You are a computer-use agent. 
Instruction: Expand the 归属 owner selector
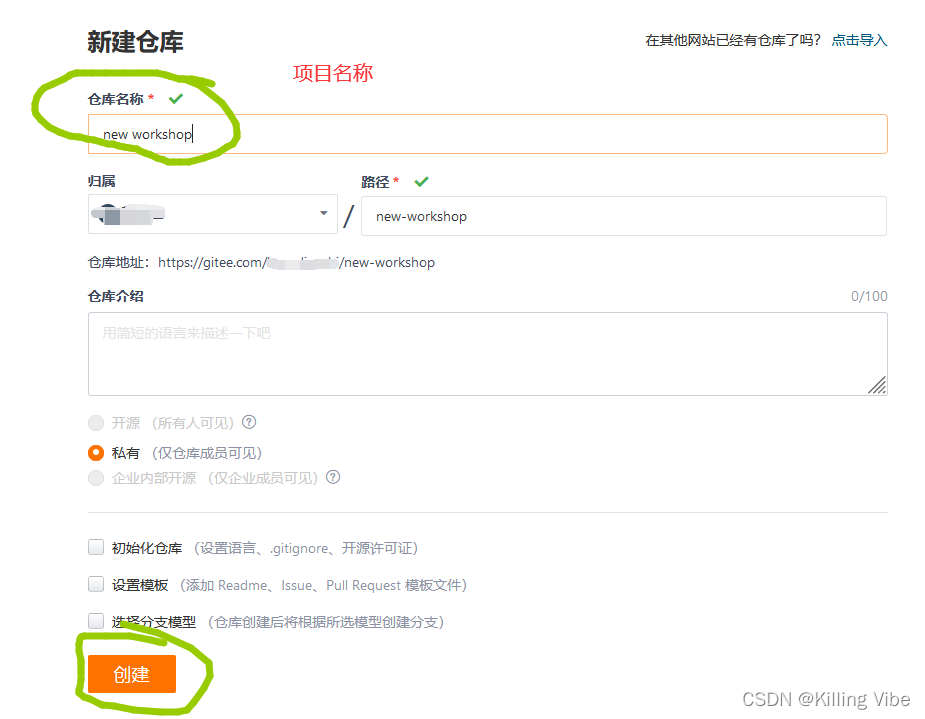point(212,214)
